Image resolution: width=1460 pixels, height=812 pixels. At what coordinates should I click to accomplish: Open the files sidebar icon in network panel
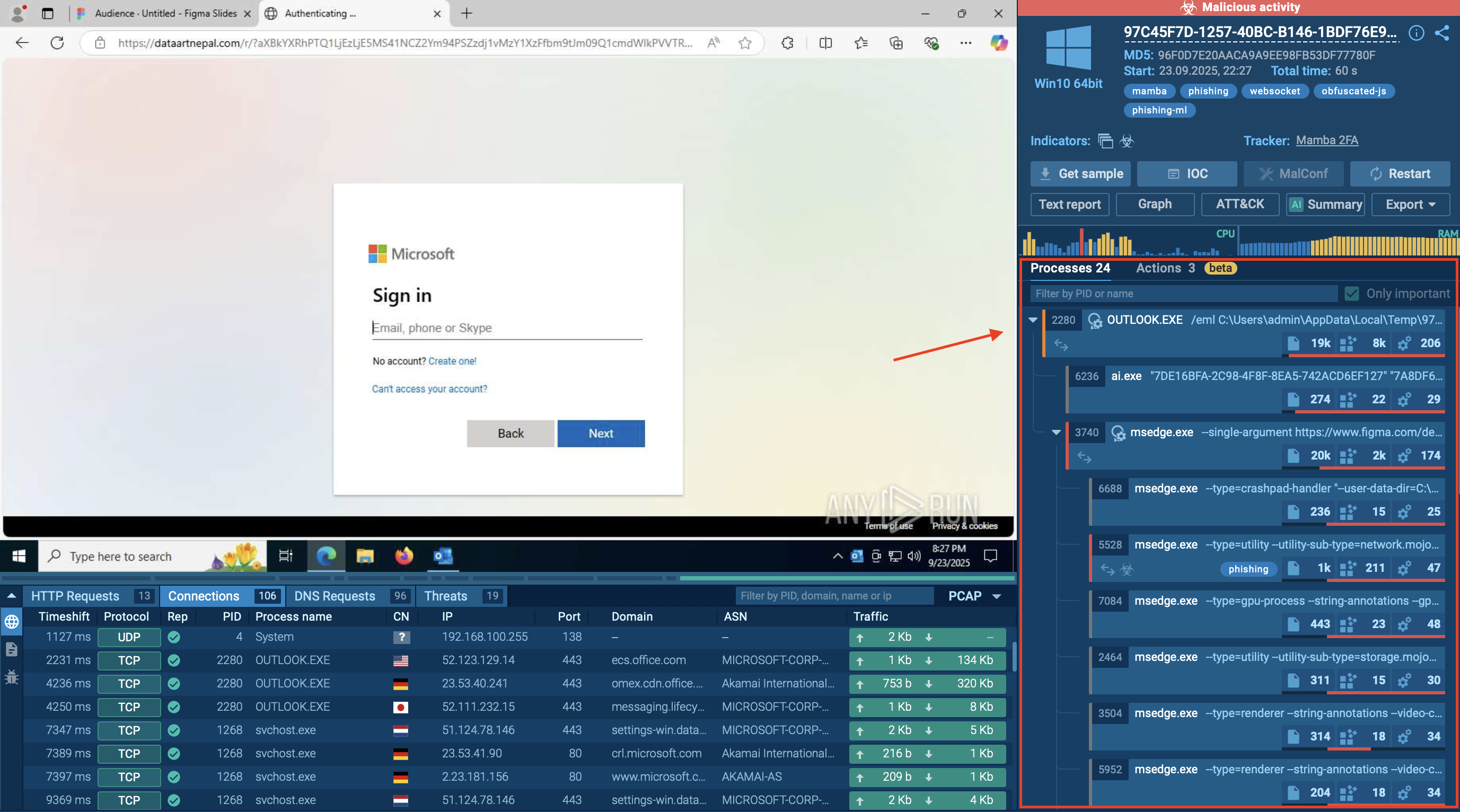tap(11, 649)
